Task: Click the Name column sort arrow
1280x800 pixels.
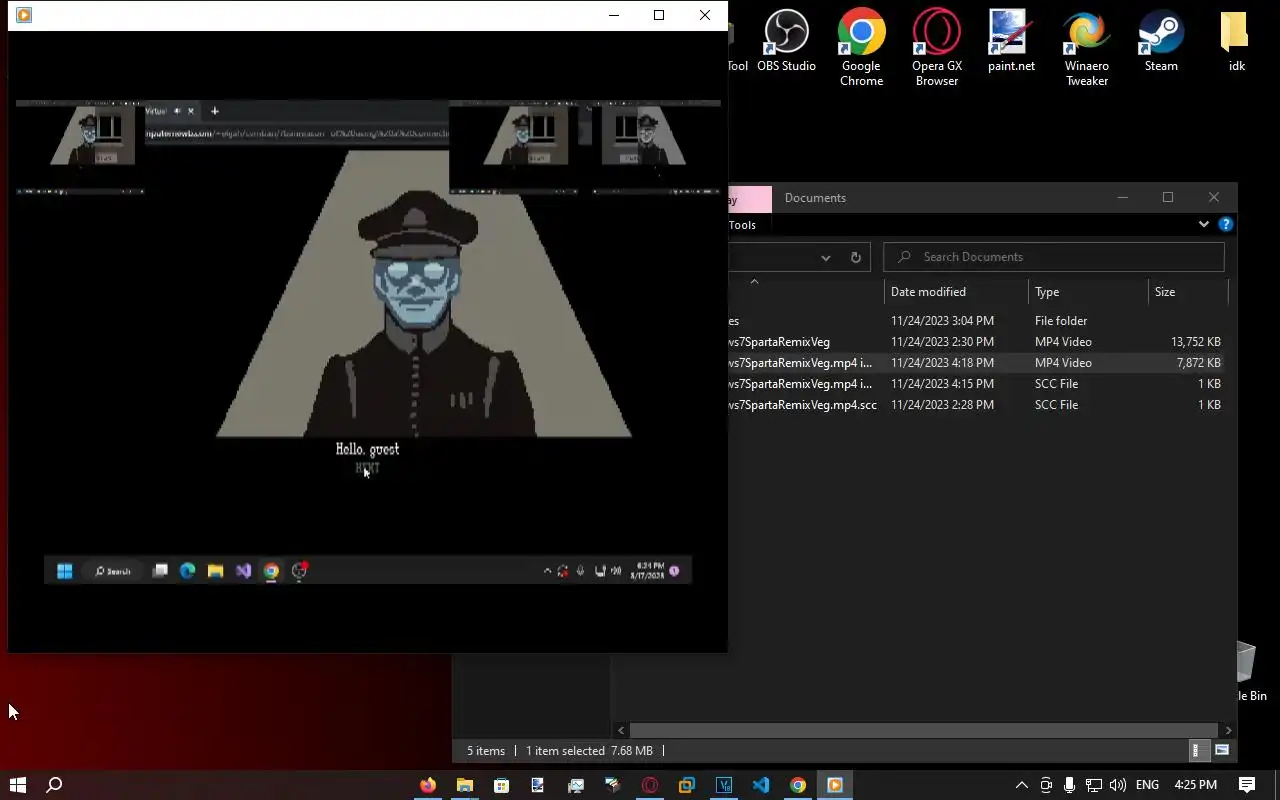Action: pos(754,281)
